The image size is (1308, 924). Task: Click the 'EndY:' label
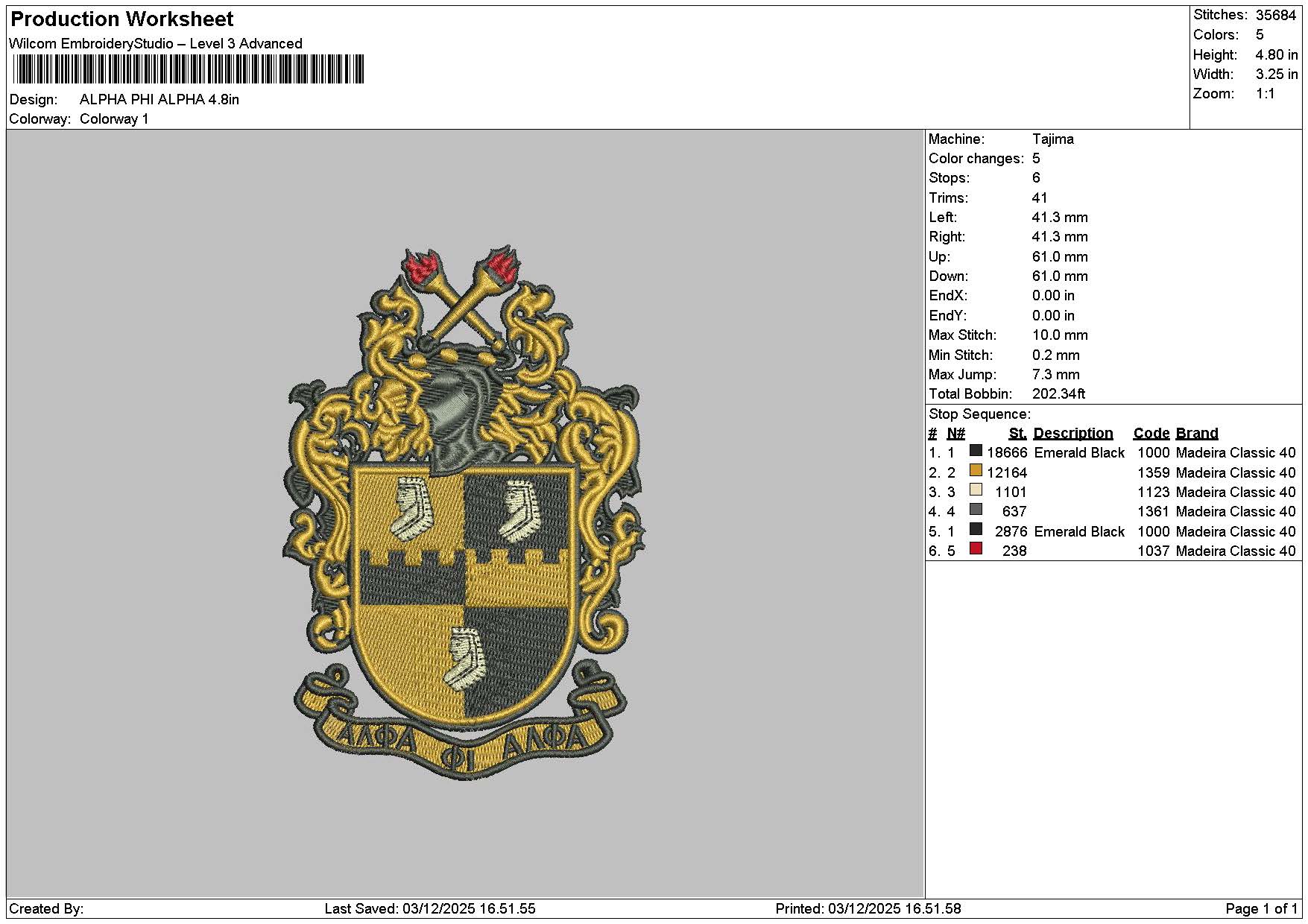[x=947, y=316]
